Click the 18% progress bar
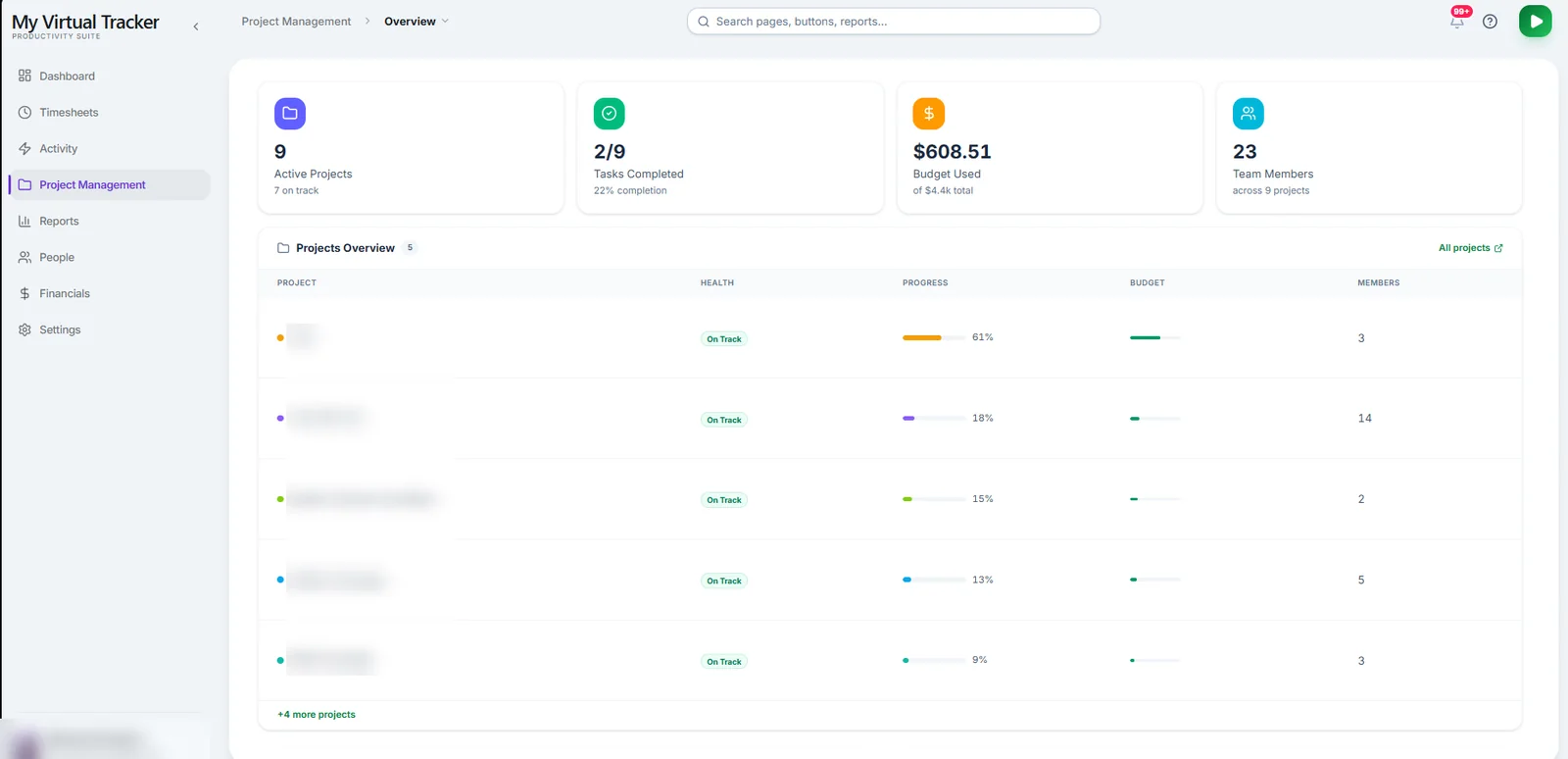This screenshot has height=759, width=1568. click(x=934, y=419)
